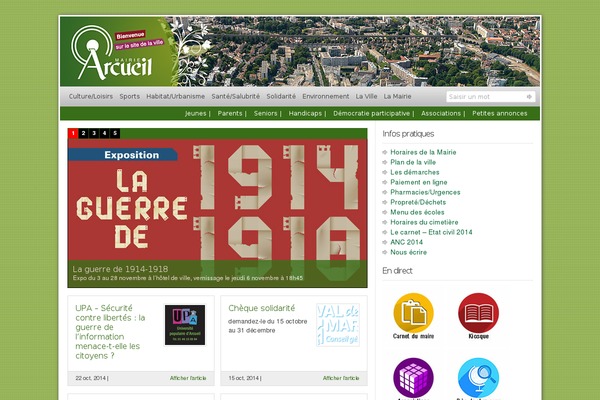Open Plan de la ville link
Screen dimensions: 600x400
(413, 162)
